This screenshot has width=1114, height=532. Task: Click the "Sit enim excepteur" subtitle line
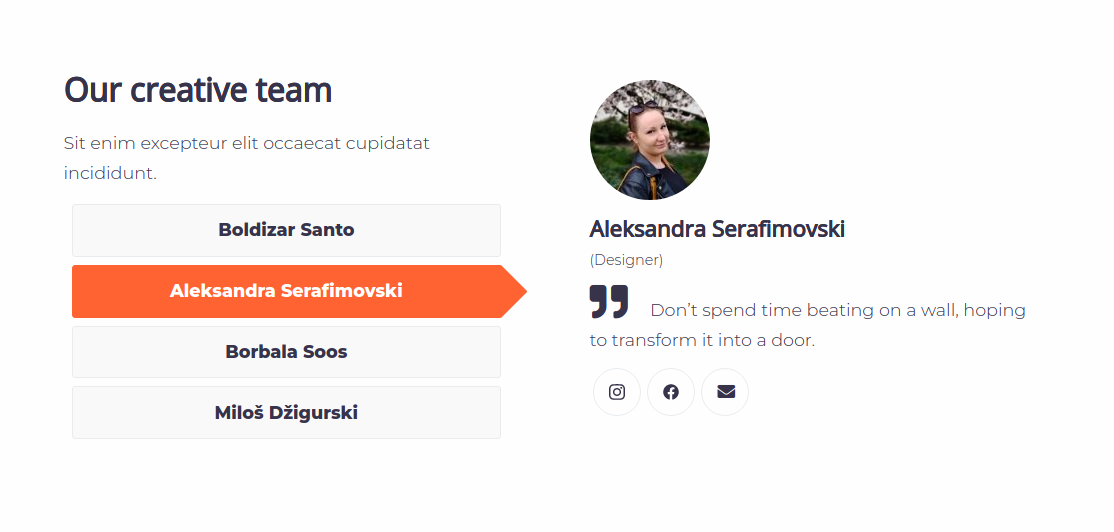tap(247, 143)
